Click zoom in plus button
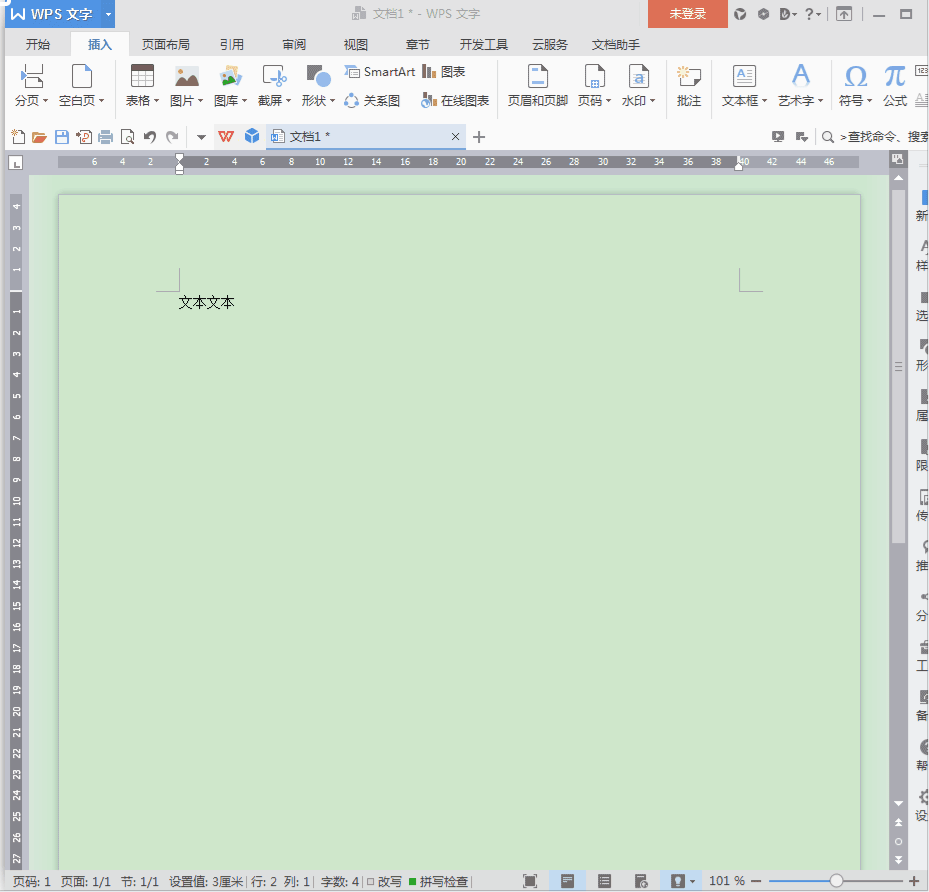This screenshot has height=892, width=929. coord(914,881)
